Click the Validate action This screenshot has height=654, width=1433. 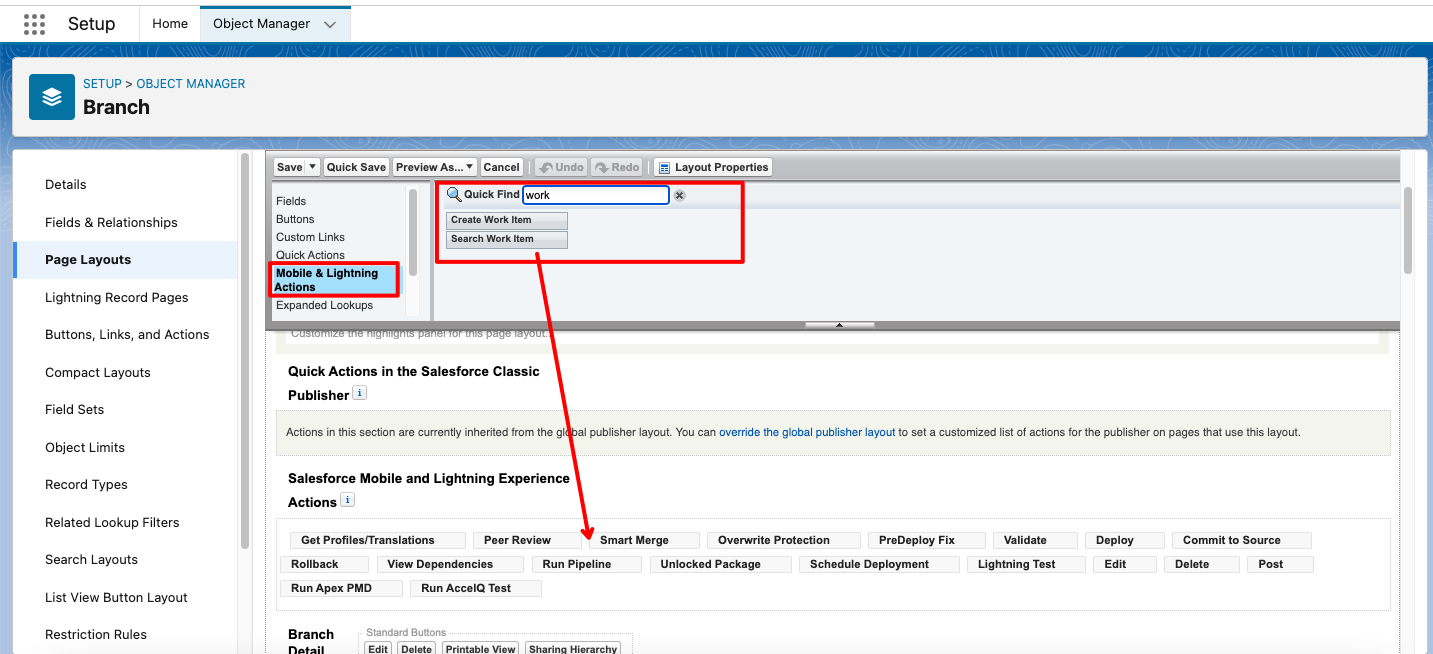pyautogui.click(x=1034, y=540)
